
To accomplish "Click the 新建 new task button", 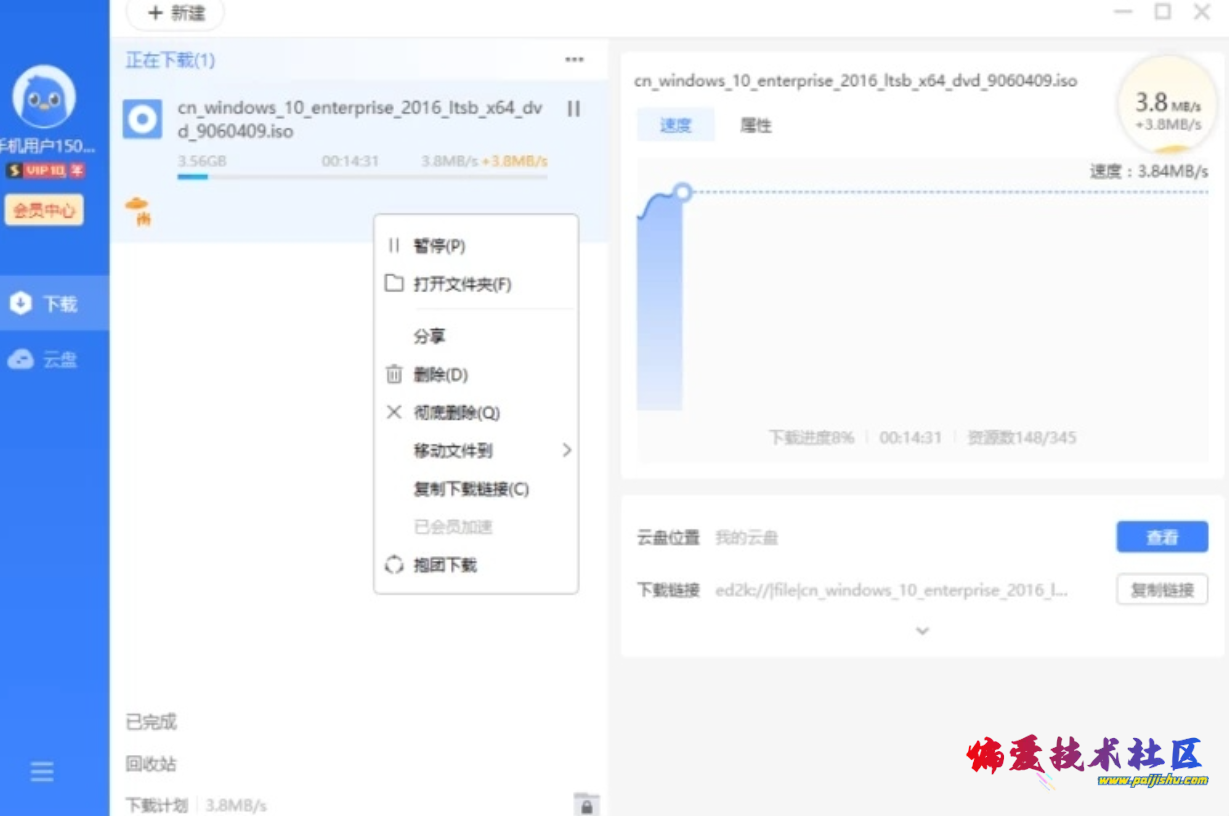I will click(175, 14).
